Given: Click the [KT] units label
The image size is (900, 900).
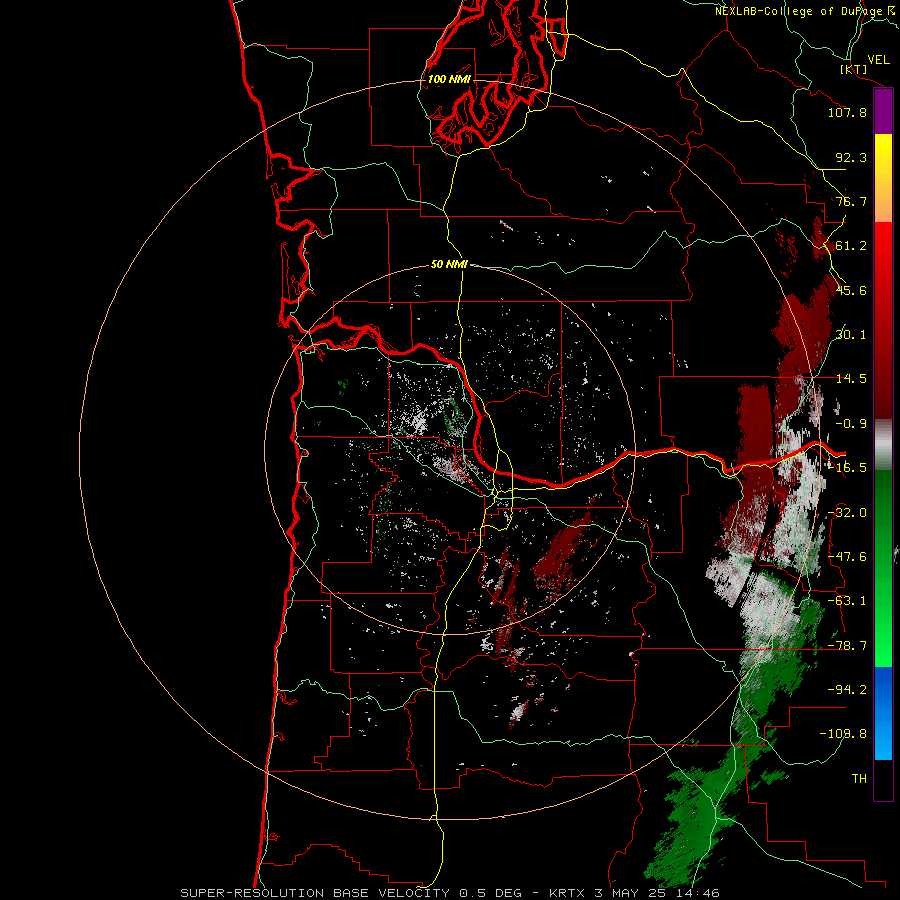Looking at the screenshot, I should (854, 69).
